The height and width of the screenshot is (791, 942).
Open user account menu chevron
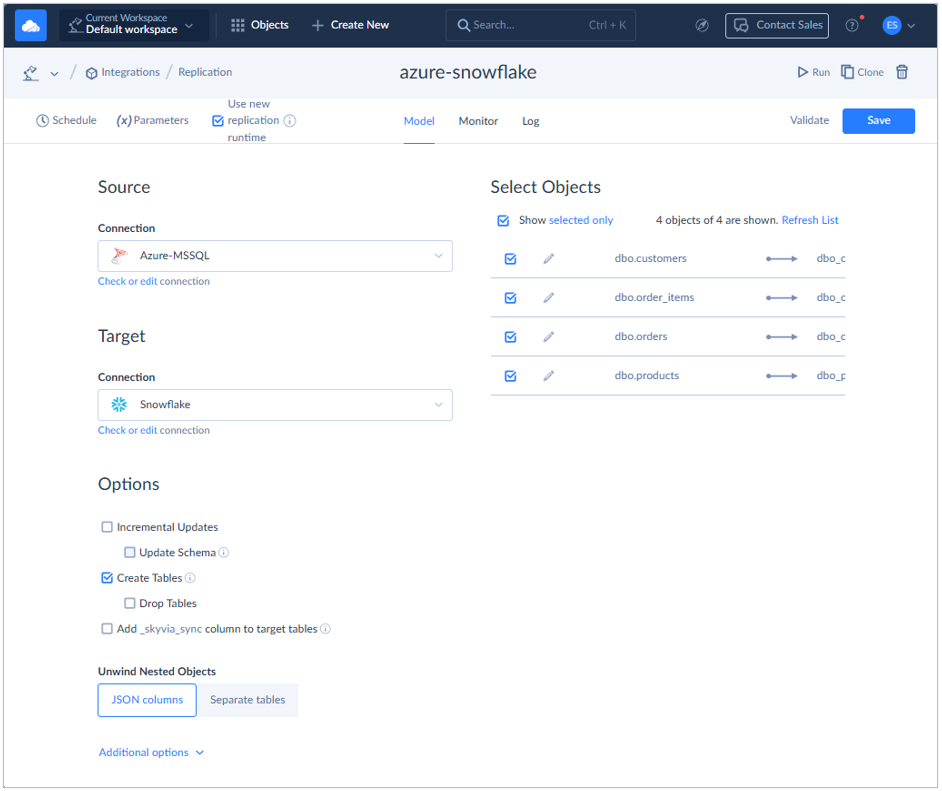pyautogui.click(x=911, y=26)
